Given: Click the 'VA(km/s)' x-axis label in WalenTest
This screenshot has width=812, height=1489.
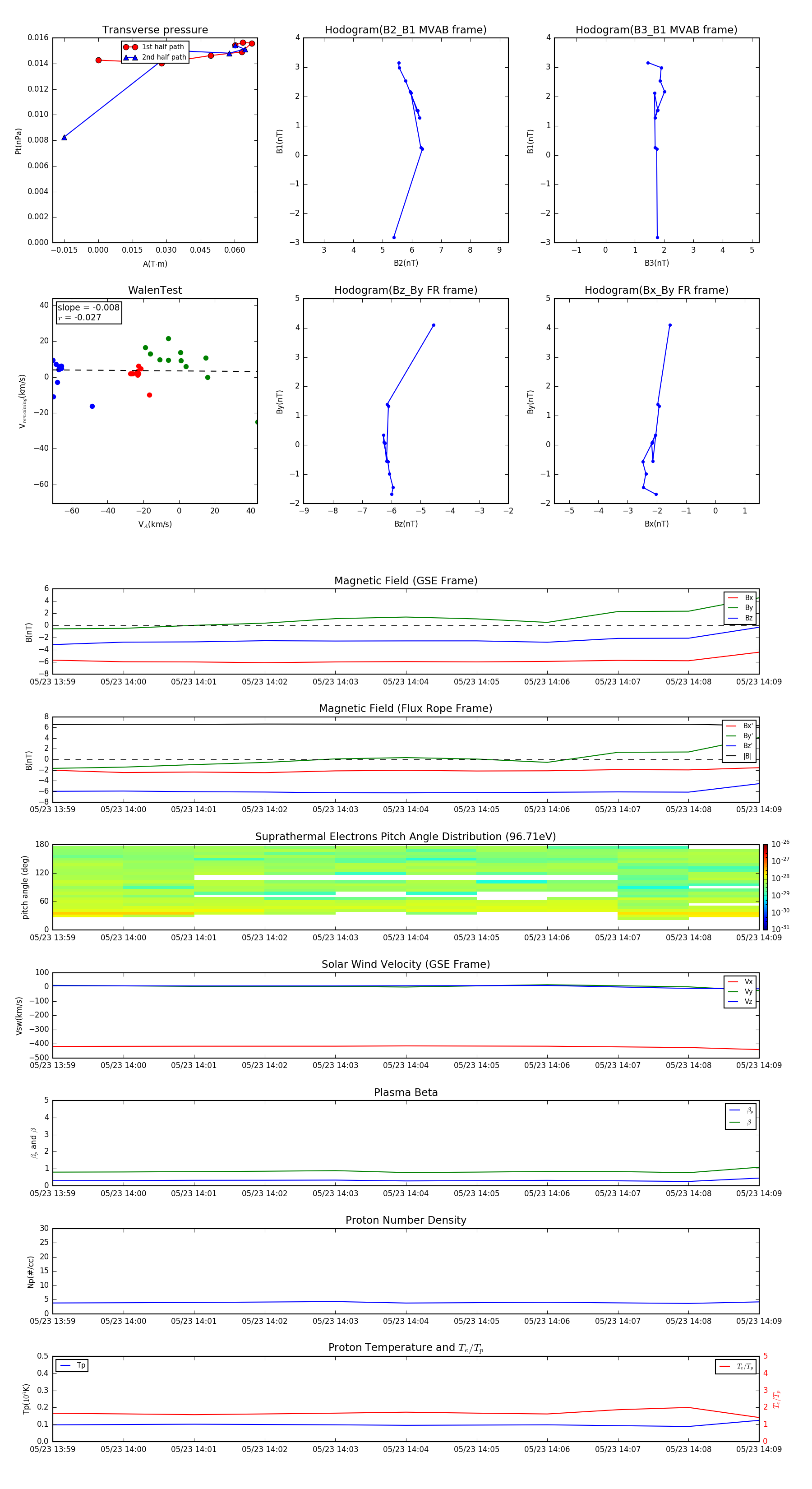Looking at the screenshot, I should click(x=155, y=525).
